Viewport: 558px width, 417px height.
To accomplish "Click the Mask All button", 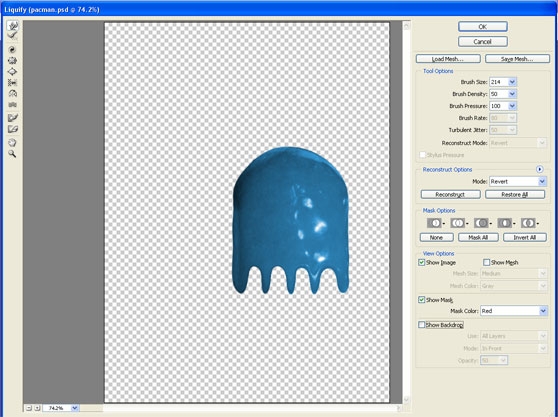I will [478, 237].
